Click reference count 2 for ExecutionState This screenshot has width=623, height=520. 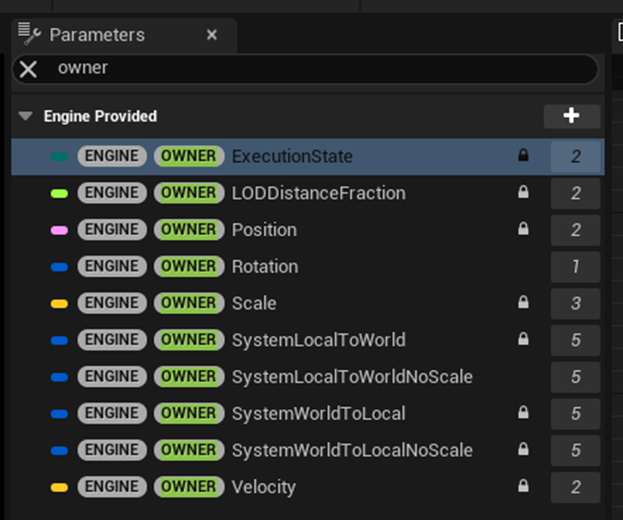(575, 157)
